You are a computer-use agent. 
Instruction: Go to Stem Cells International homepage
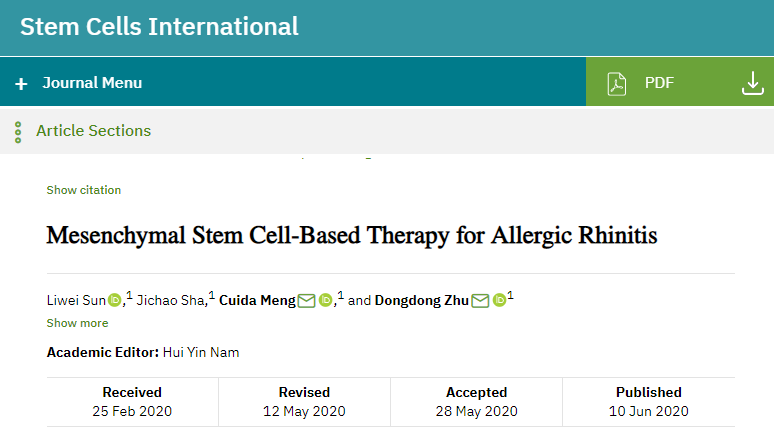[x=159, y=26]
